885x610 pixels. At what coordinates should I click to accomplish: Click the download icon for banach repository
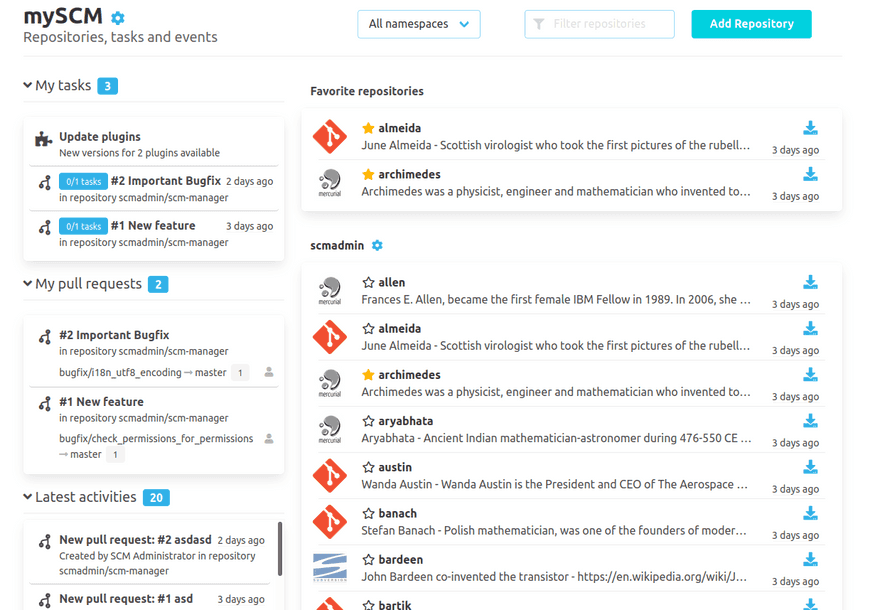pyautogui.click(x=810, y=514)
